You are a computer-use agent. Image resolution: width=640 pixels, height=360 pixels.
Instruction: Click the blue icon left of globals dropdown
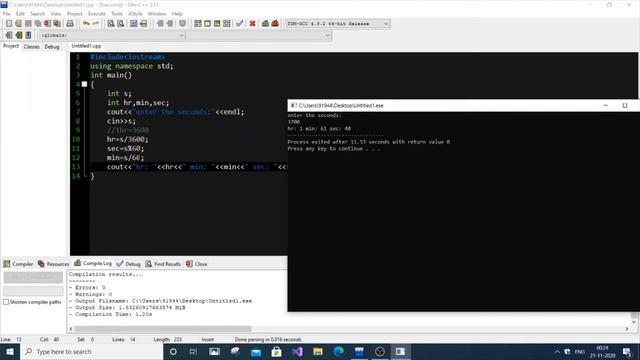click(28, 35)
